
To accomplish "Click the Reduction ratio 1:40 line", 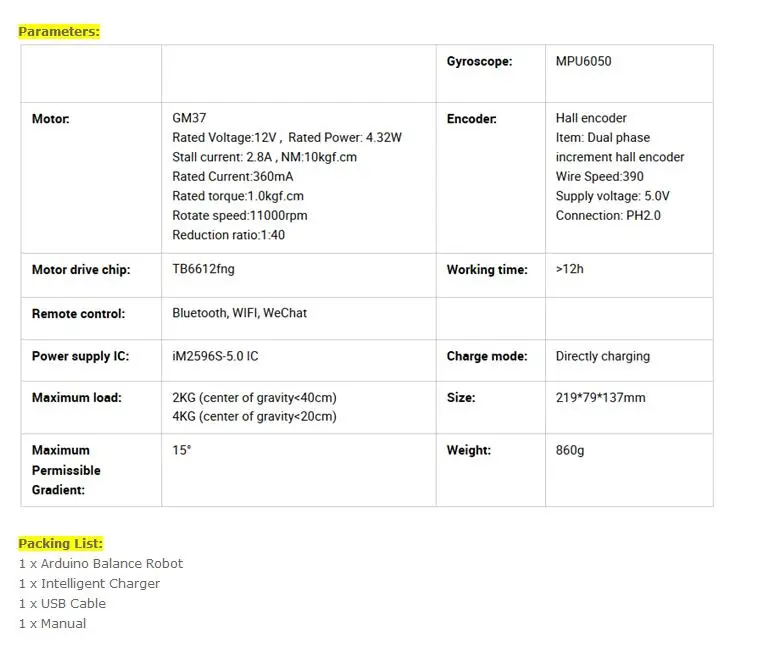I will [x=228, y=235].
